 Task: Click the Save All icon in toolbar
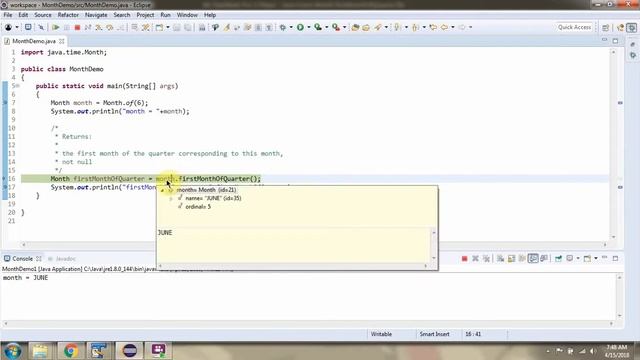[188, 27]
